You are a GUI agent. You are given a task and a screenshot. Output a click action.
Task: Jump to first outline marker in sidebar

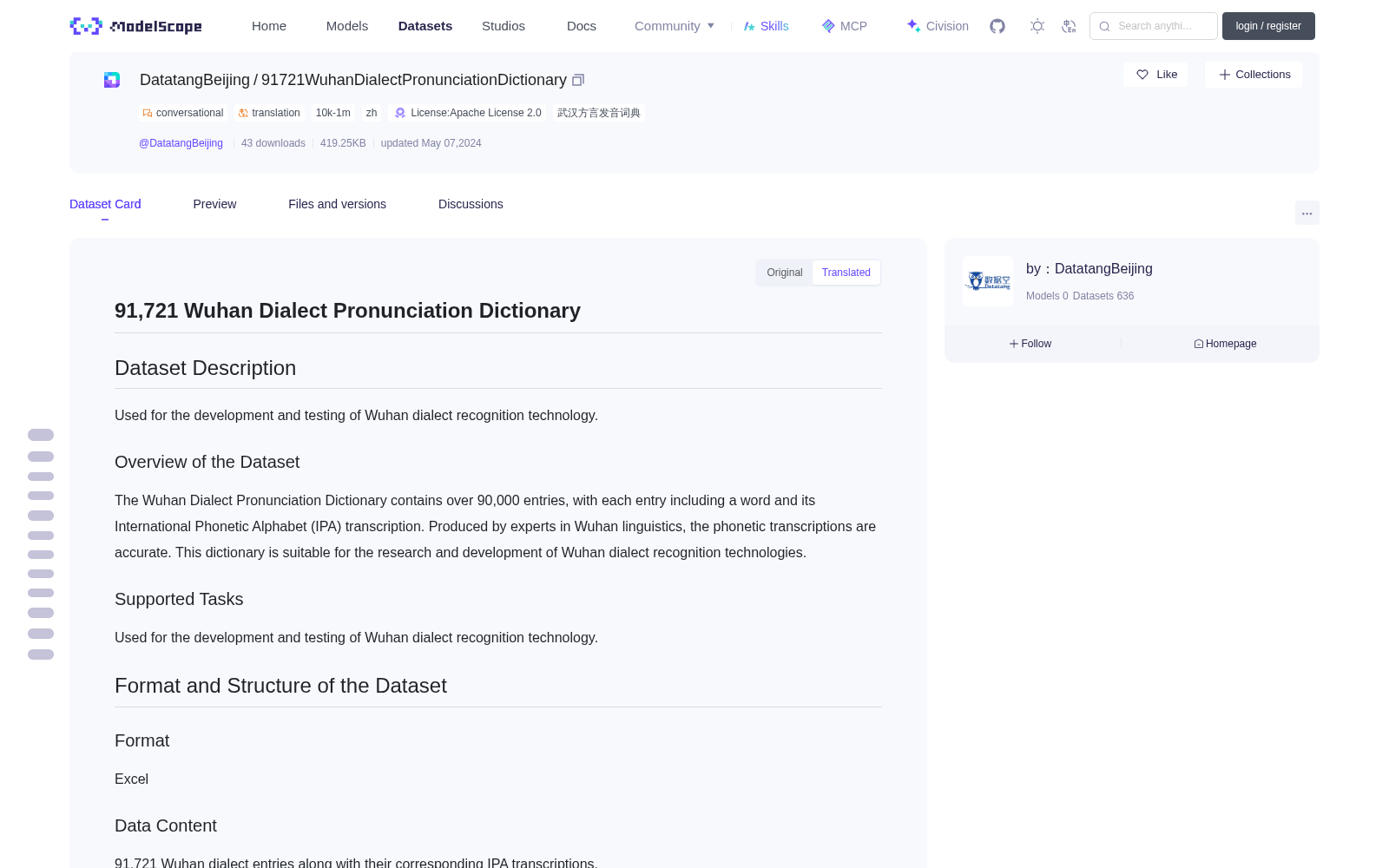pyautogui.click(x=41, y=435)
